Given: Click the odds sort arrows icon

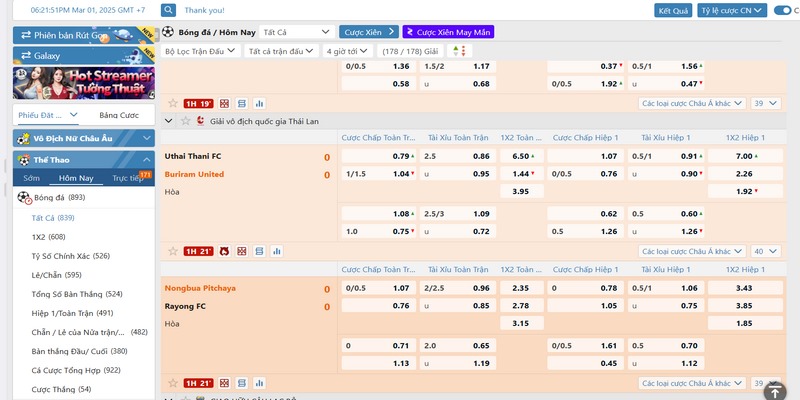Looking at the screenshot, I should coord(459,50).
